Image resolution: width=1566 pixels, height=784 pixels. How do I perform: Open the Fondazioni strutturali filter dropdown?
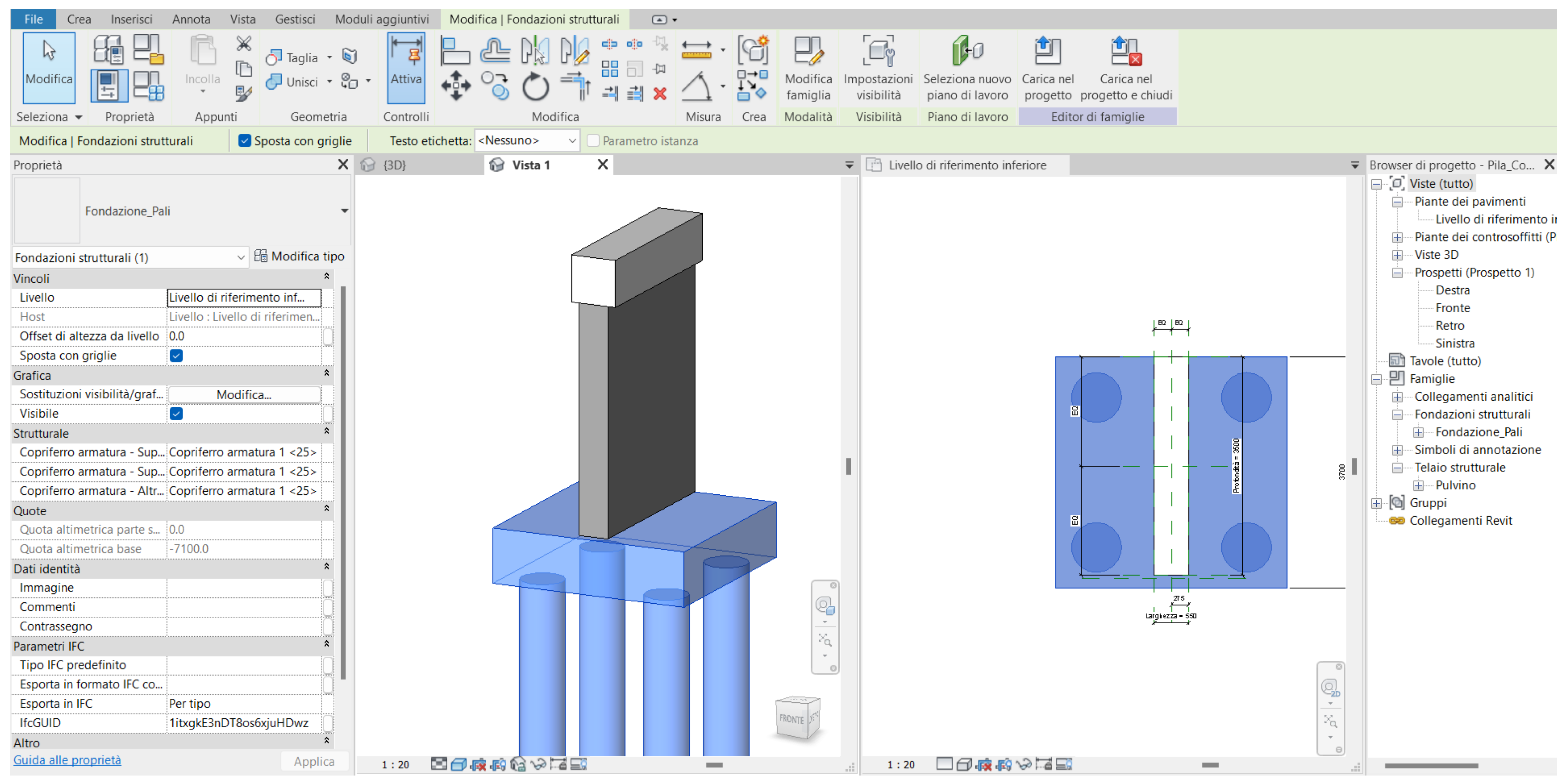[130, 258]
